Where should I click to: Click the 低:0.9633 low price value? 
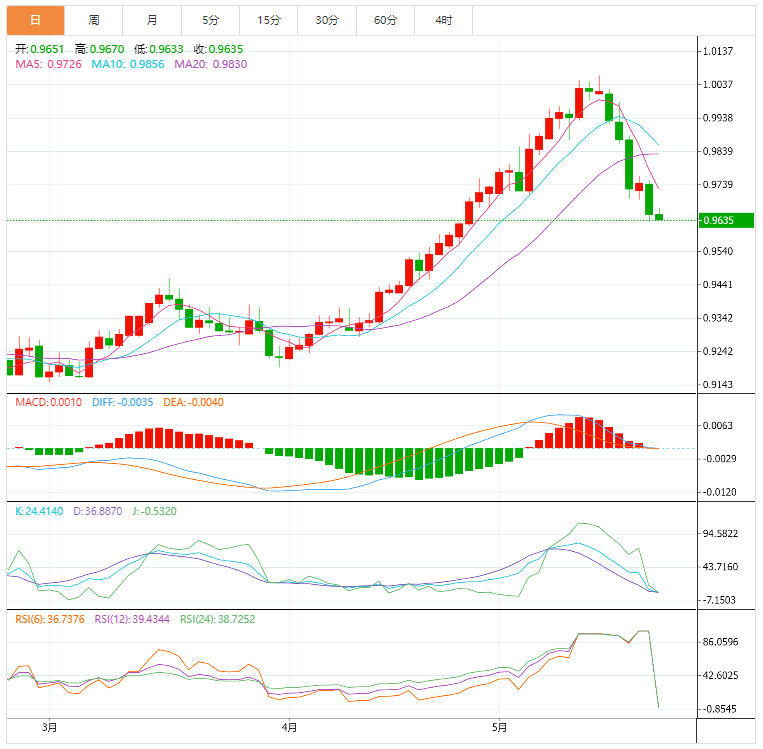pyautogui.click(x=159, y=49)
